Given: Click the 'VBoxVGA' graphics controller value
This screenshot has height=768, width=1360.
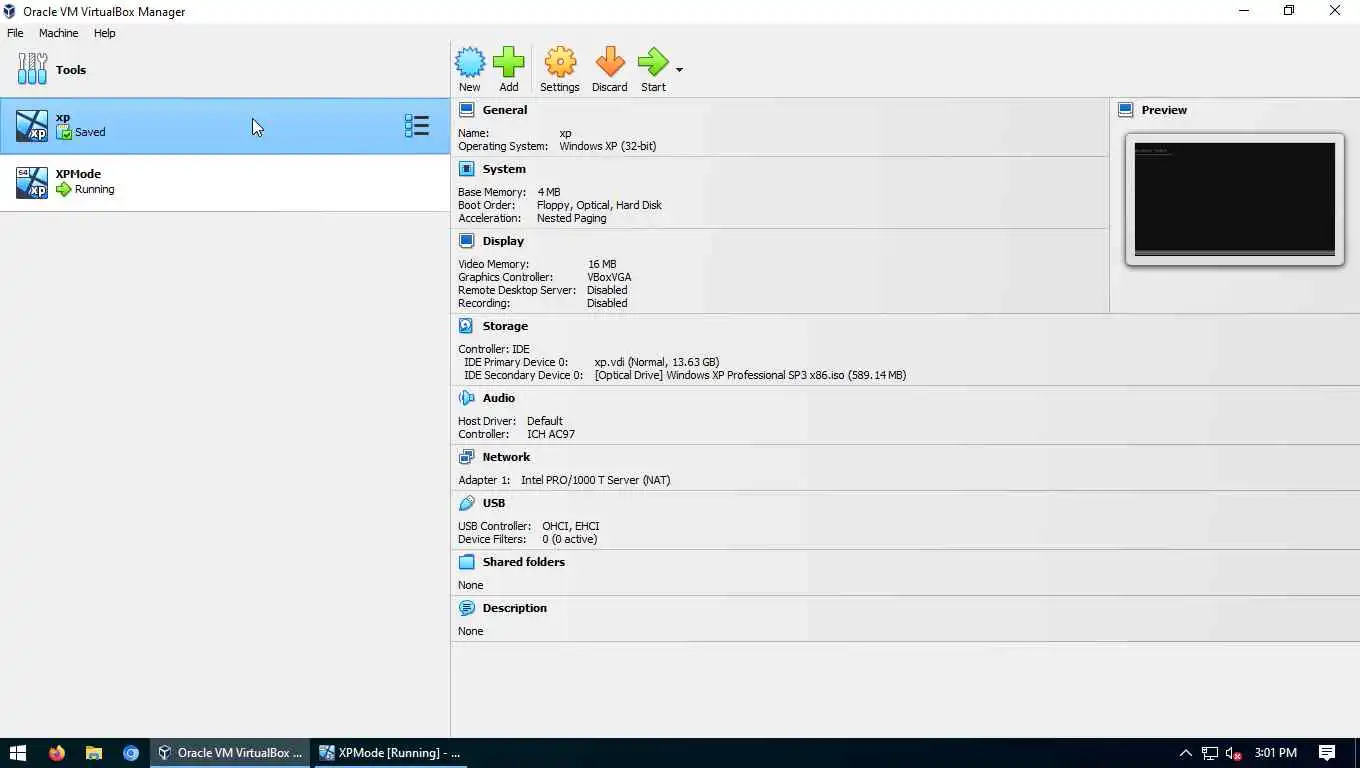Looking at the screenshot, I should [609, 277].
